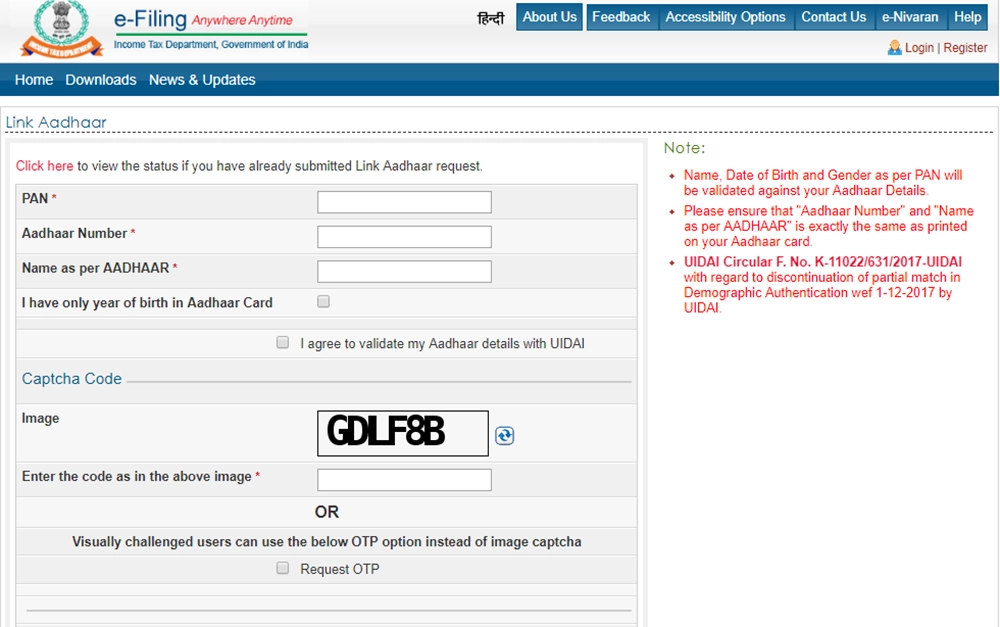
Task: Click the Register link
Action: coord(965,48)
